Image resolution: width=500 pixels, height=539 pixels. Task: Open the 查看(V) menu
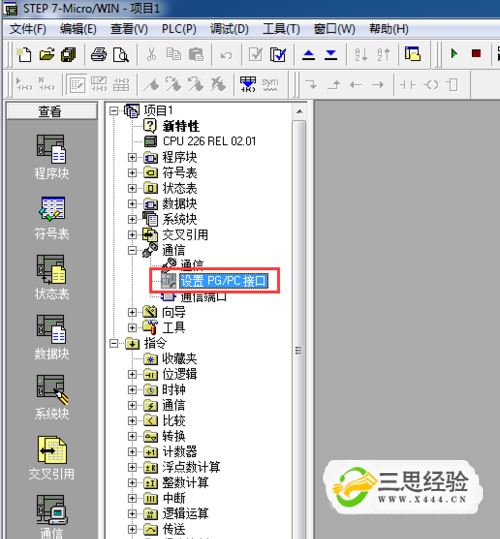pyautogui.click(x=129, y=29)
